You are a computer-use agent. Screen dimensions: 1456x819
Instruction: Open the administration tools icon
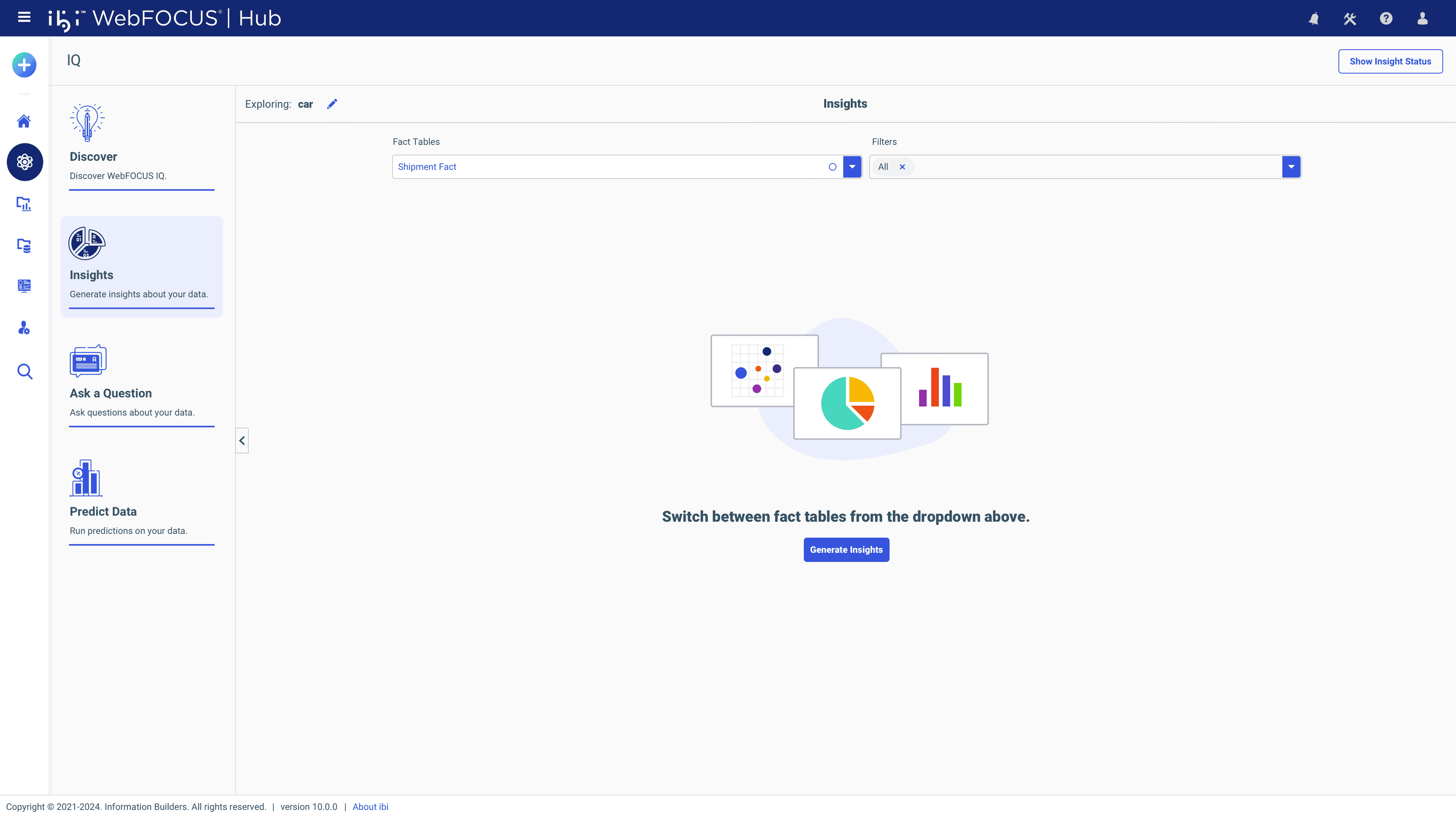(1350, 18)
